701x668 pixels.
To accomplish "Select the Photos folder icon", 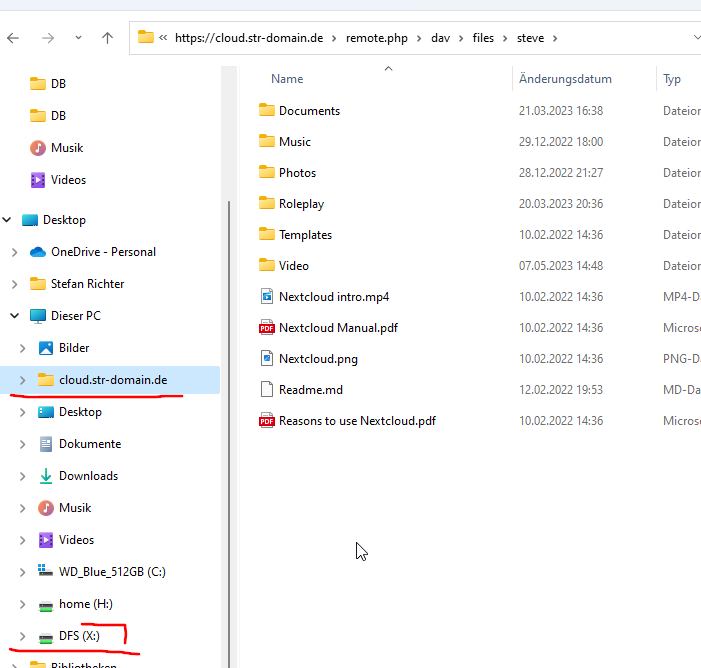I will pyautogui.click(x=267, y=172).
